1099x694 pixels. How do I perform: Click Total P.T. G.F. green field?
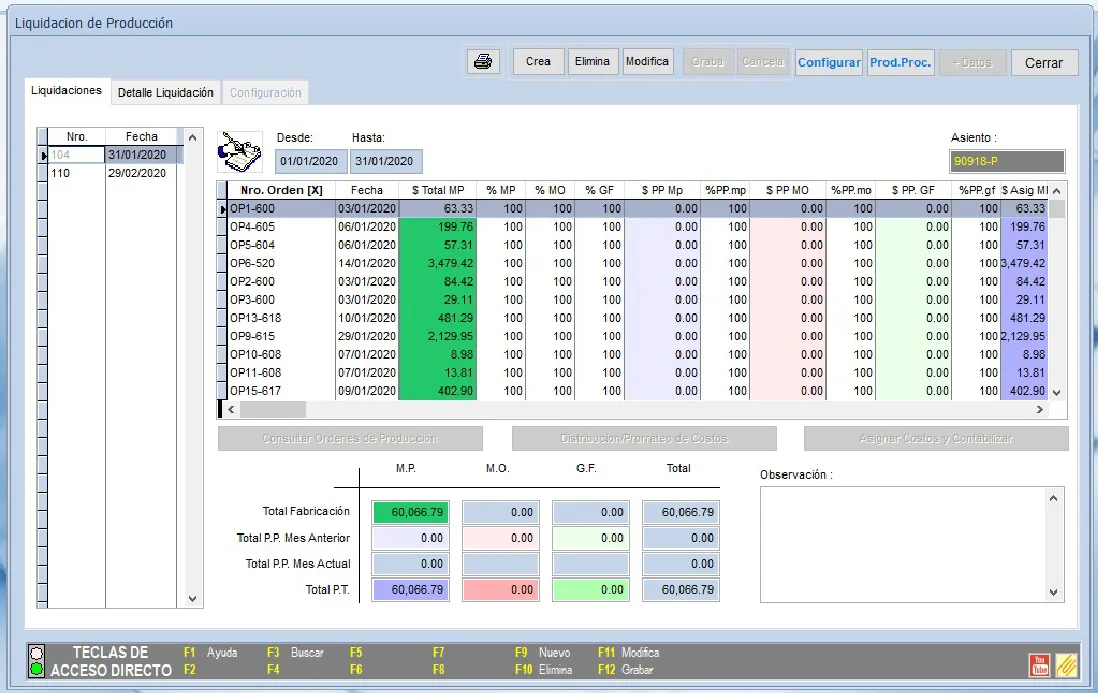591,590
